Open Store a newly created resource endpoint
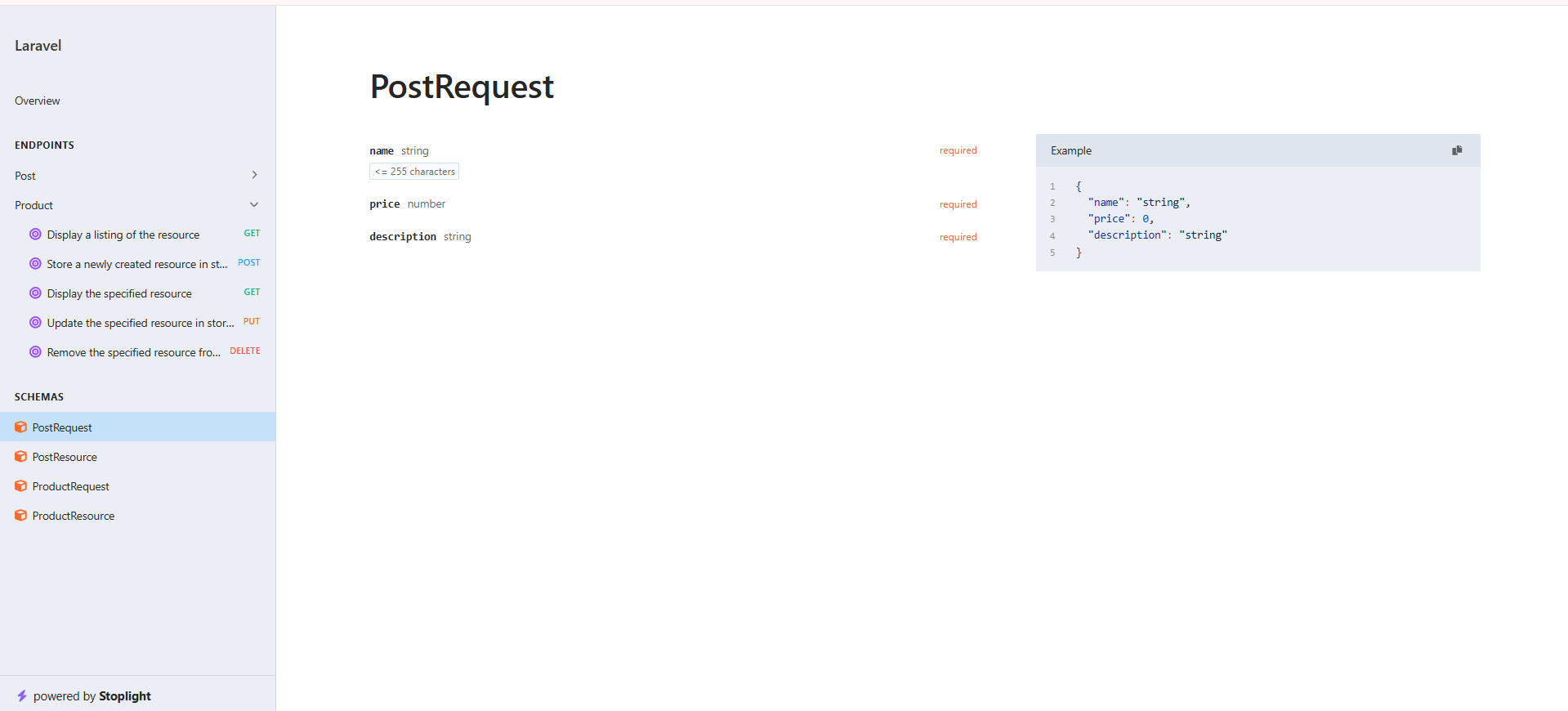 pyautogui.click(x=136, y=264)
